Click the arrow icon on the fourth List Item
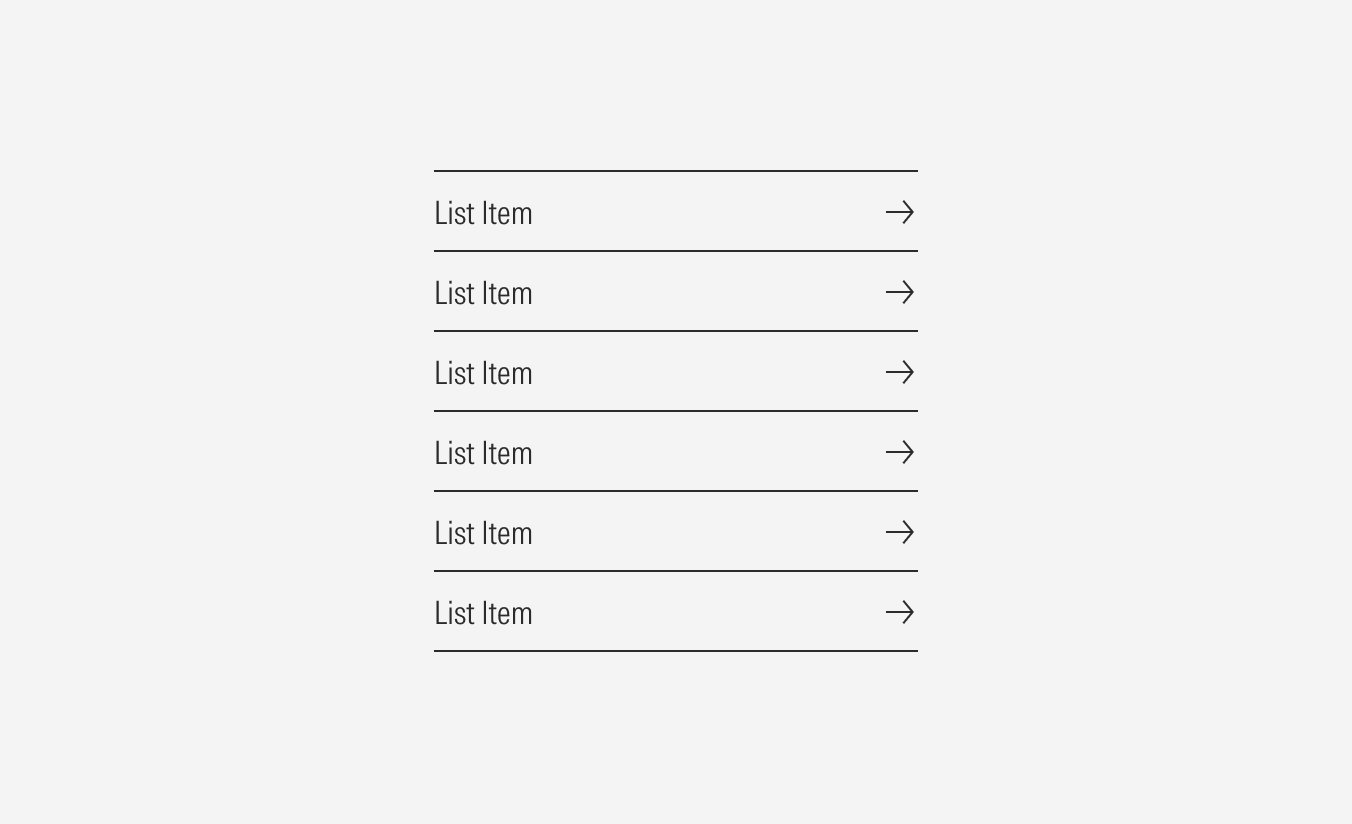The image size is (1352, 824). pyautogui.click(x=900, y=452)
